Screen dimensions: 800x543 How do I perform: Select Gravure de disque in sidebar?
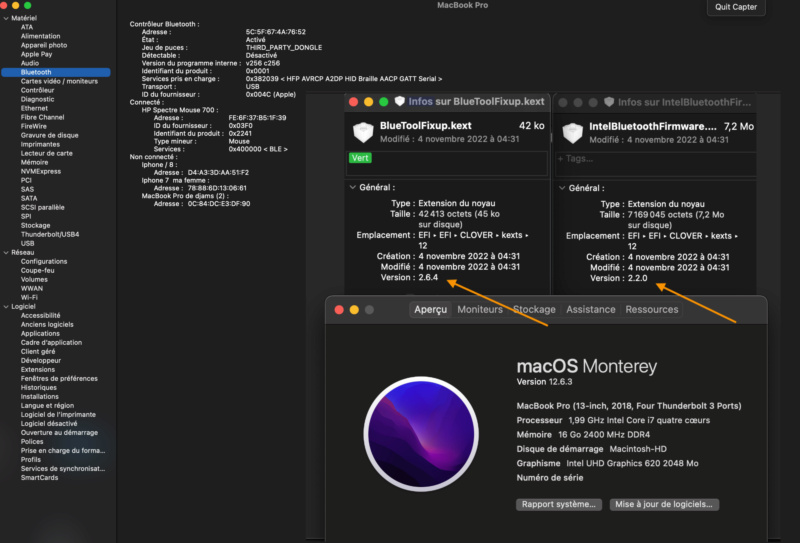click(49, 135)
